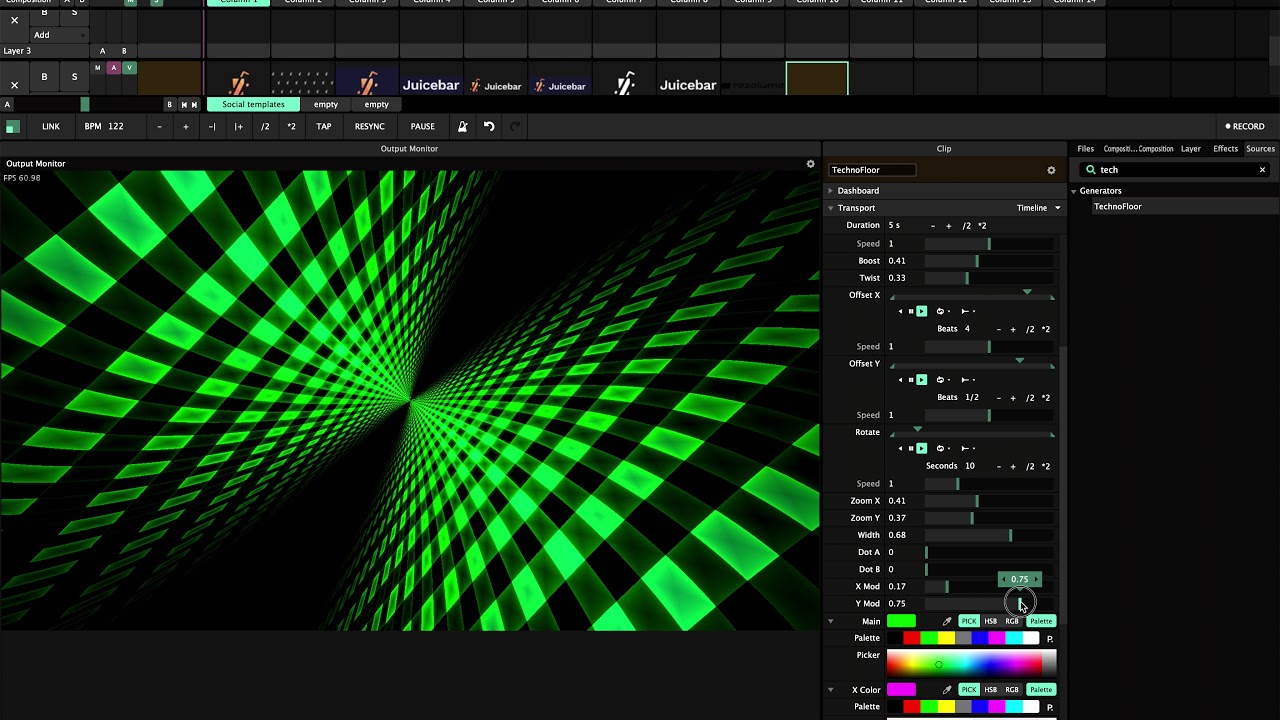Clear the sources search field
Viewport: 1280px width, 720px height.
click(1262, 170)
